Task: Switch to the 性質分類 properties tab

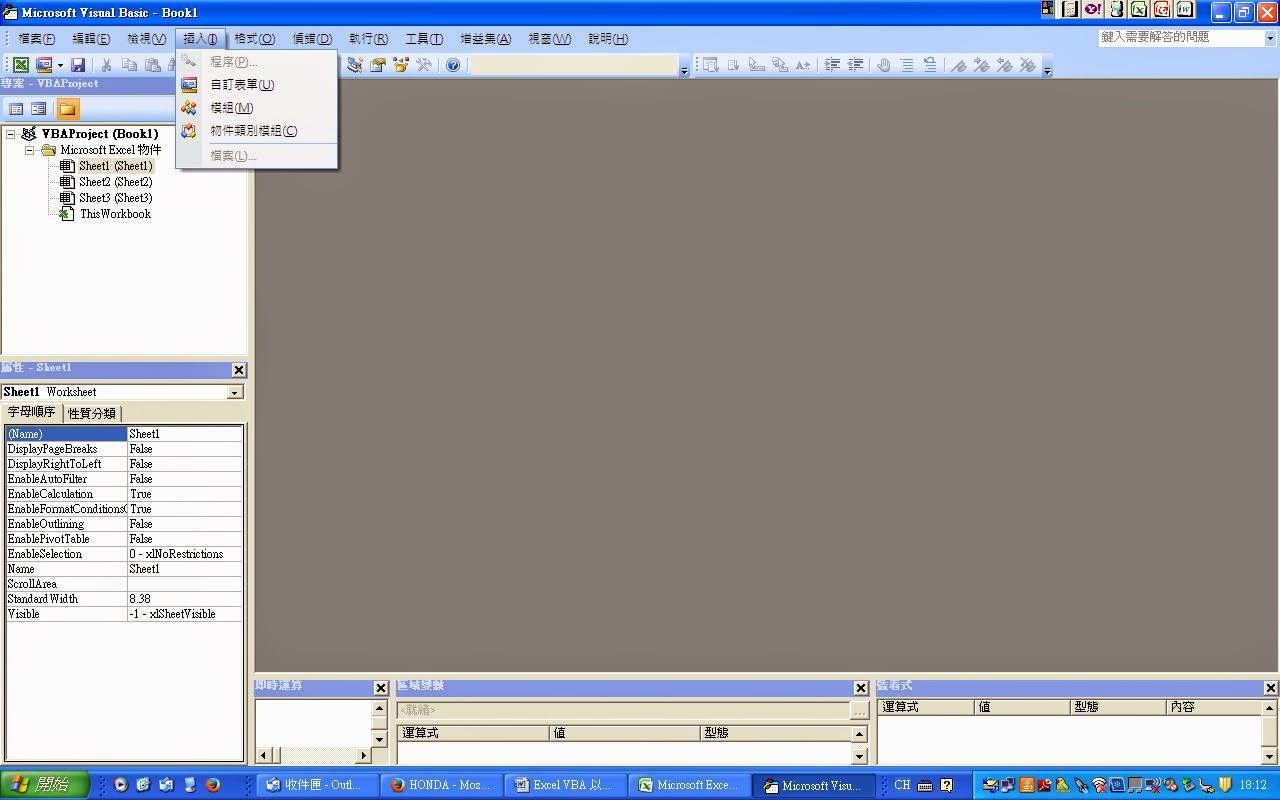Action: tap(92, 413)
